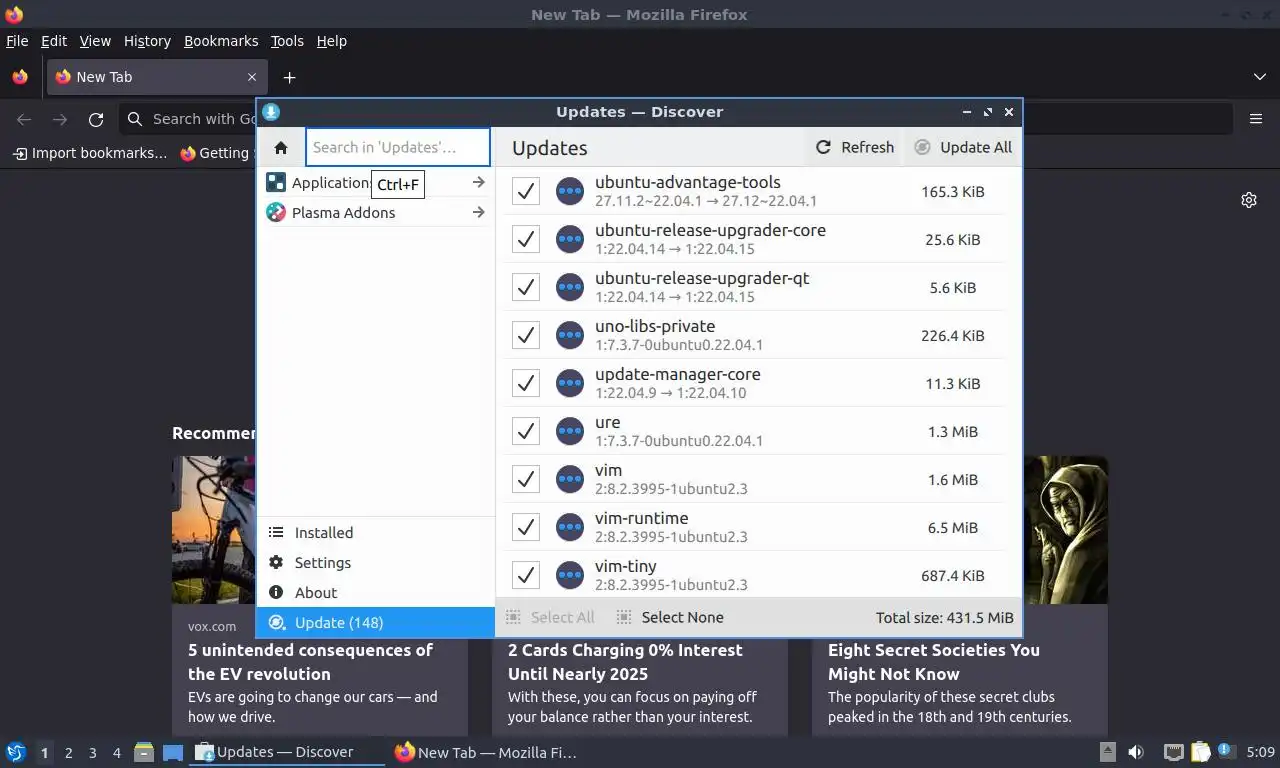Uncheck the ubuntu-release-upgrader-core update

(x=526, y=239)
